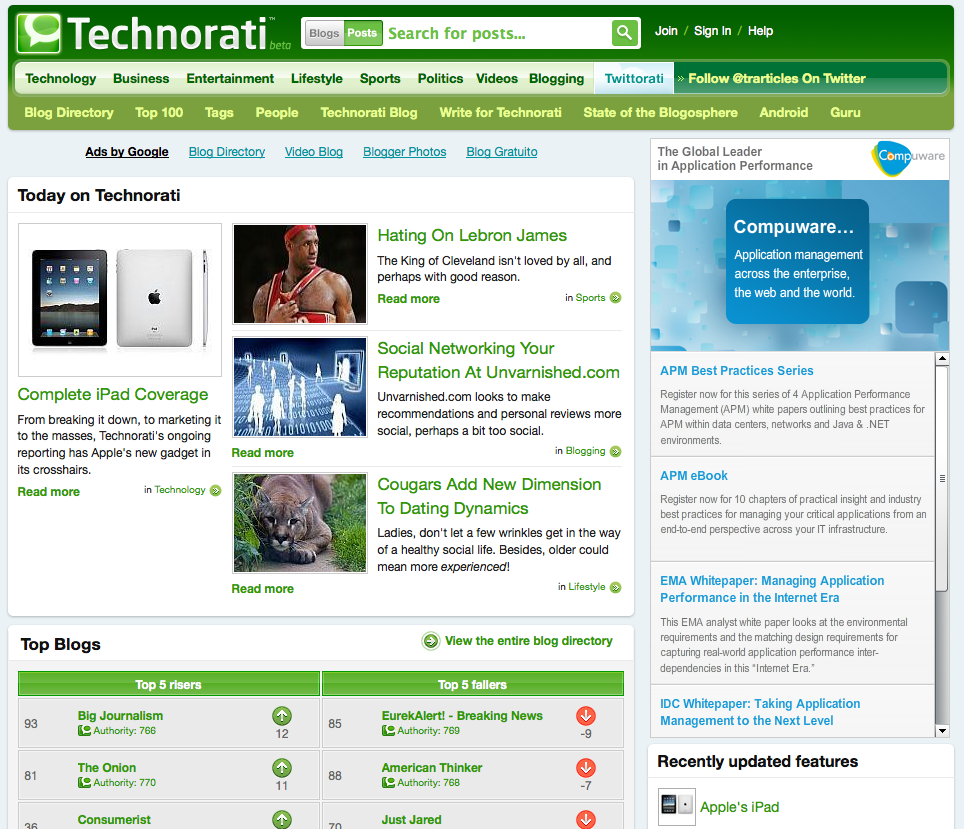Open the cougar photo thumbnail
The width and height of the screenshot is (964, 829).
[300, 523]
